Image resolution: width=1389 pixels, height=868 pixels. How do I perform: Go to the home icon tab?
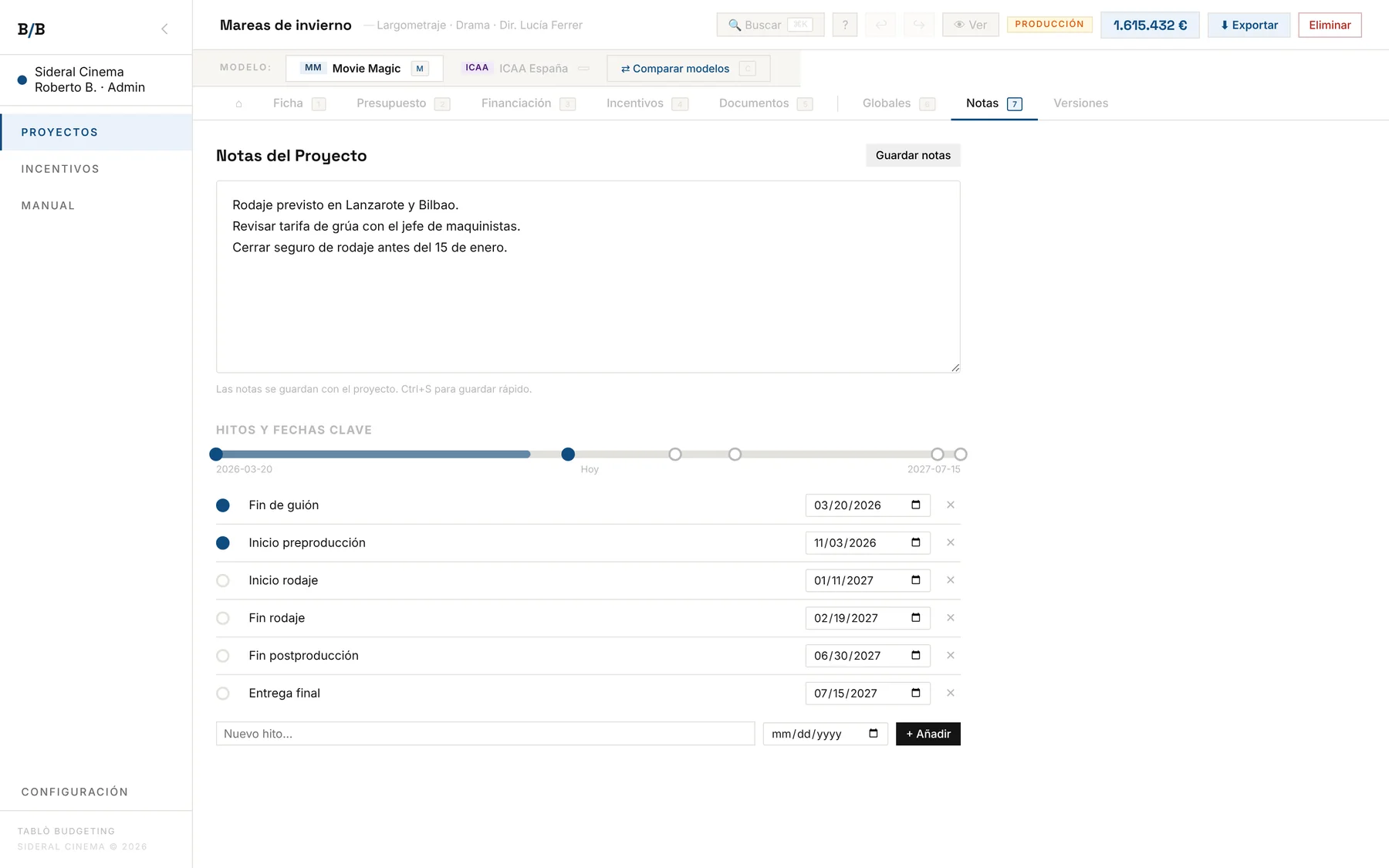tap(239, 103)
